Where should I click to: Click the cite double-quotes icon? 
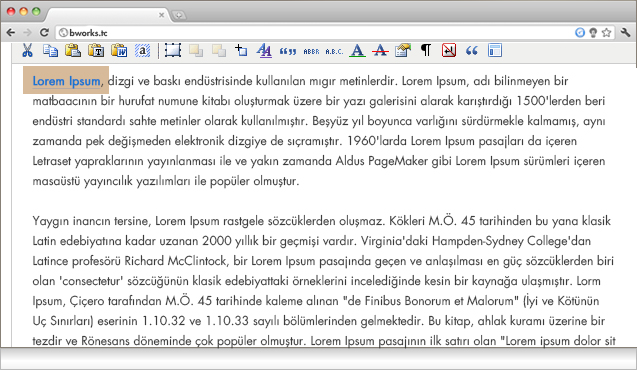pos(288,51)
